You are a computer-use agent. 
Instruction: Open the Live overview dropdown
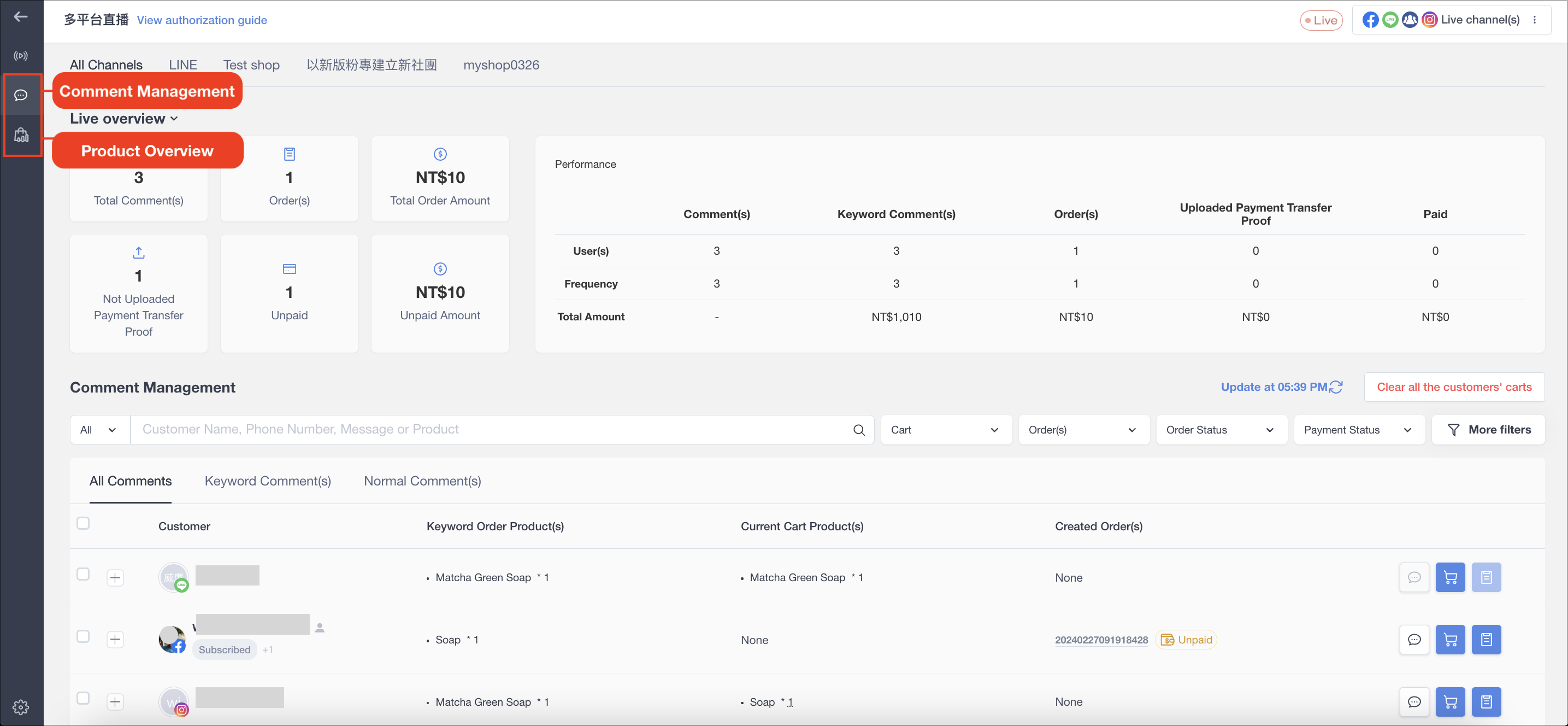123,119
